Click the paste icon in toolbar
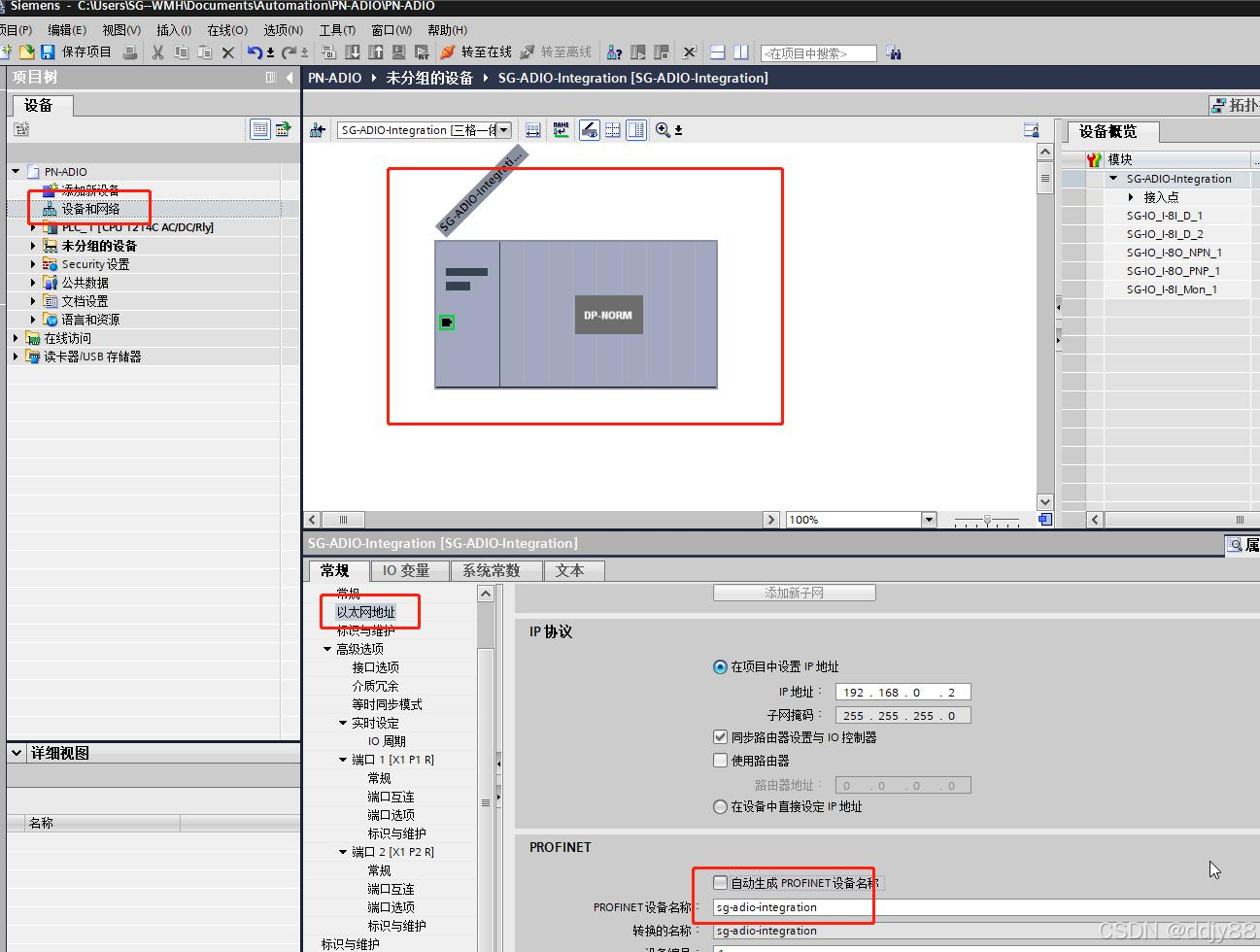Screen dimensions: 1260x952 point(204,51)
